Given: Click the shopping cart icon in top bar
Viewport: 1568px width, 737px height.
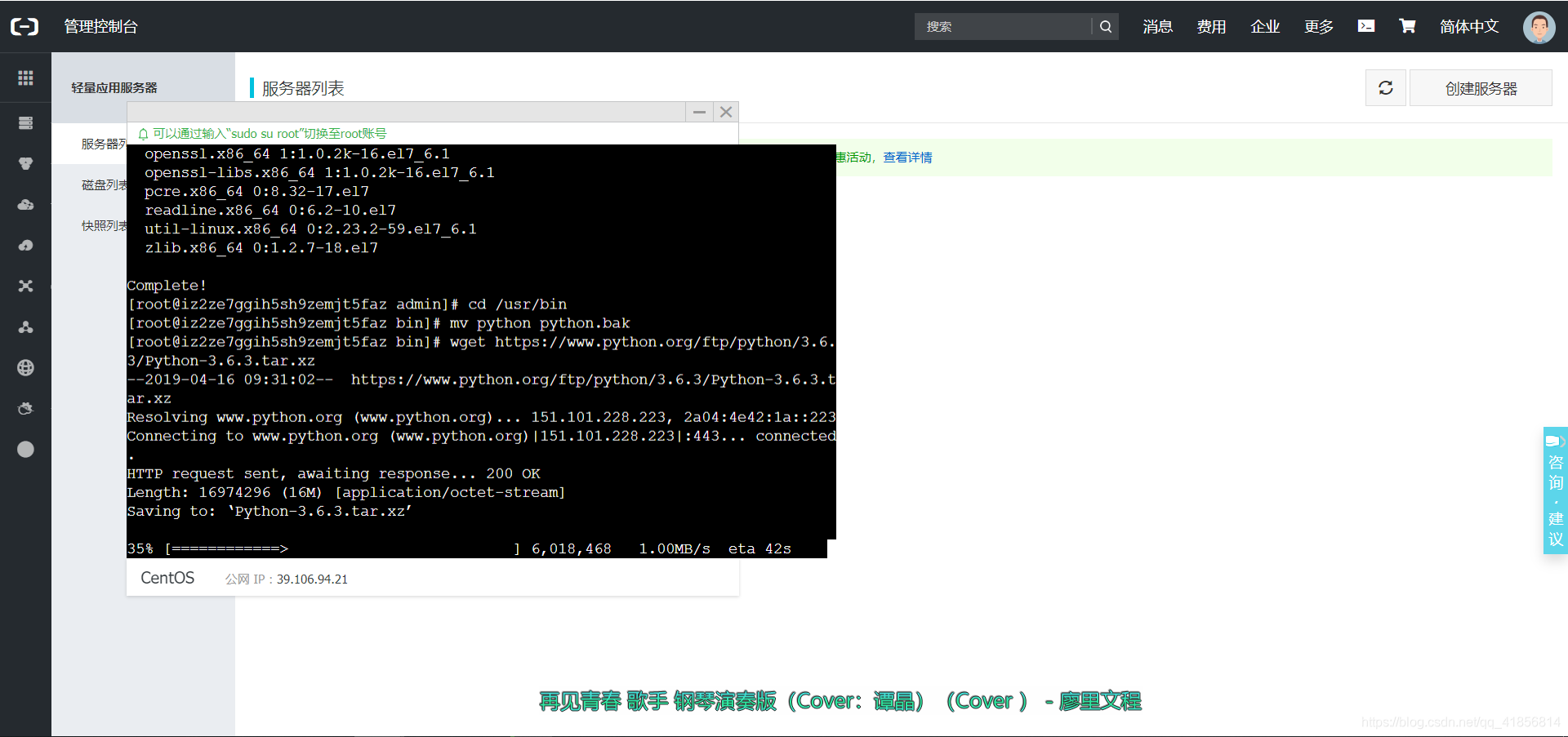Looking at the screenshot, I should (1407, 25).
